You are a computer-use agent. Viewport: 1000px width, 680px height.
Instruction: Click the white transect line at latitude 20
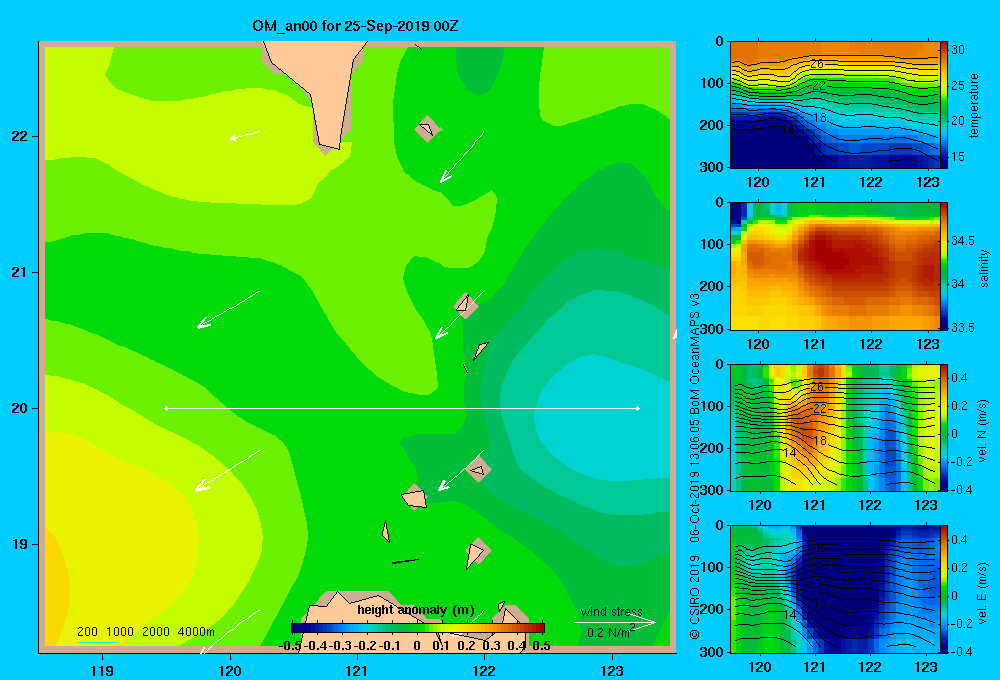coord(402,408)
